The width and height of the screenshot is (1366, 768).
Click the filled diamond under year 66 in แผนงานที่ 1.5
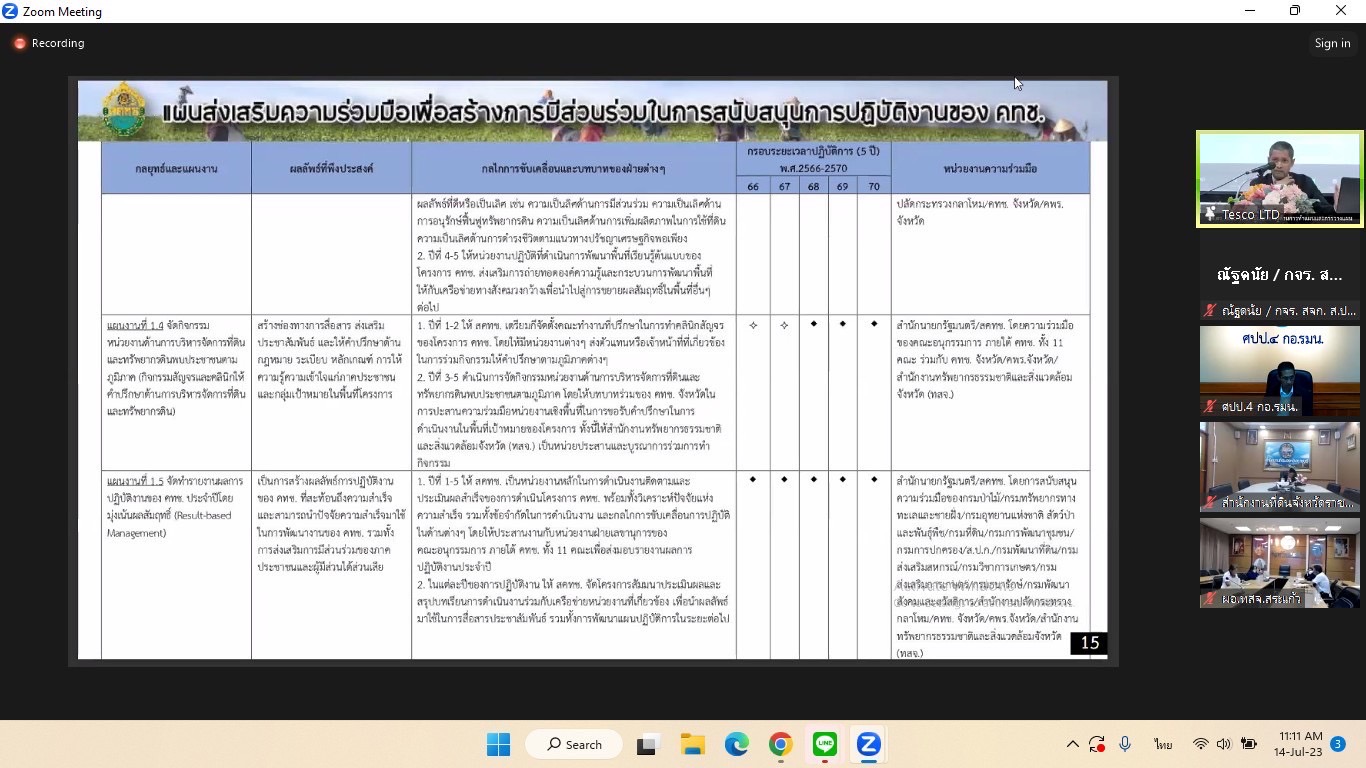click(x=753, y=479)
